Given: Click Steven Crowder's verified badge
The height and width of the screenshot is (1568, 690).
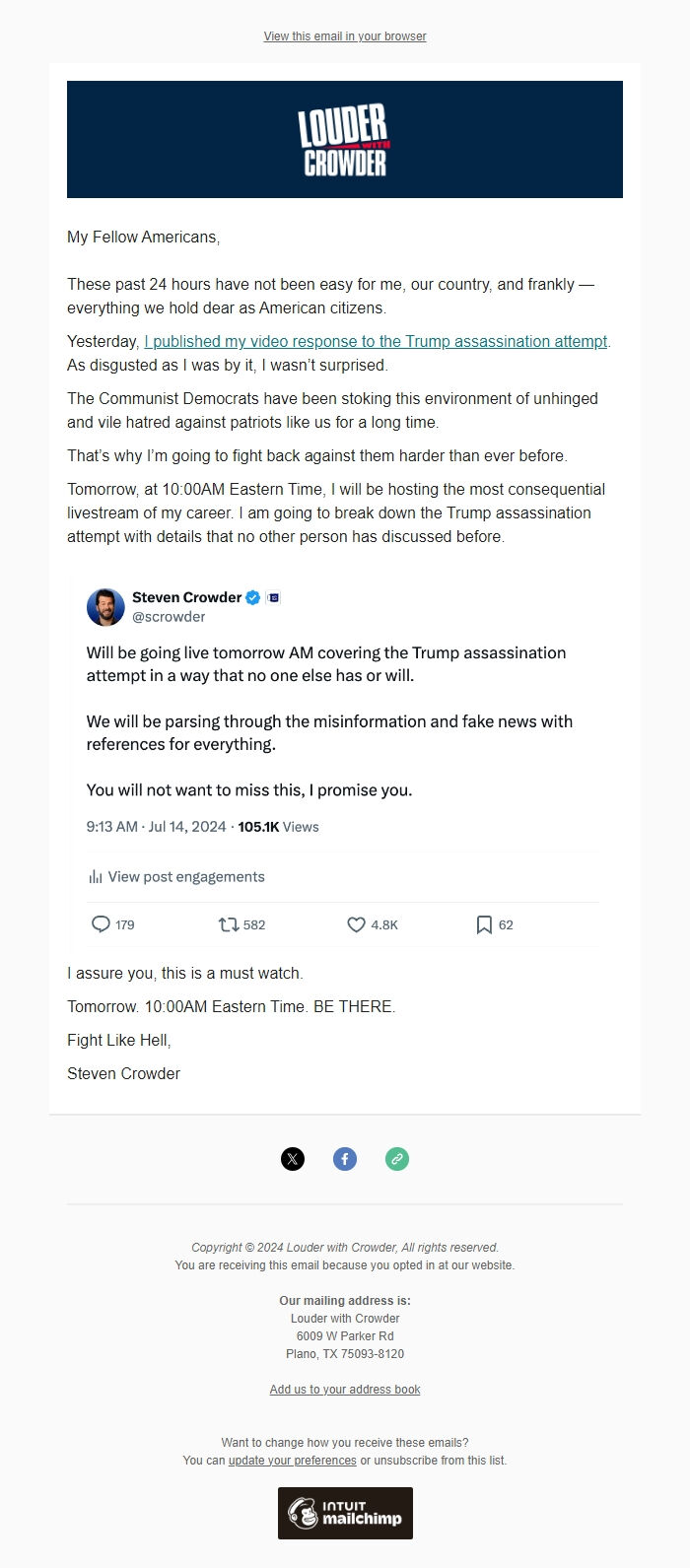Looking at the screenshot, I should coord(253,597).
